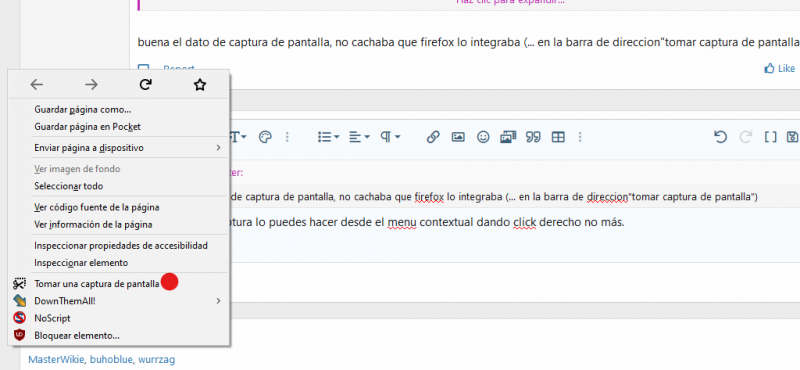
Task: Click the NoScript extension icon
Action: click(20, 318)
